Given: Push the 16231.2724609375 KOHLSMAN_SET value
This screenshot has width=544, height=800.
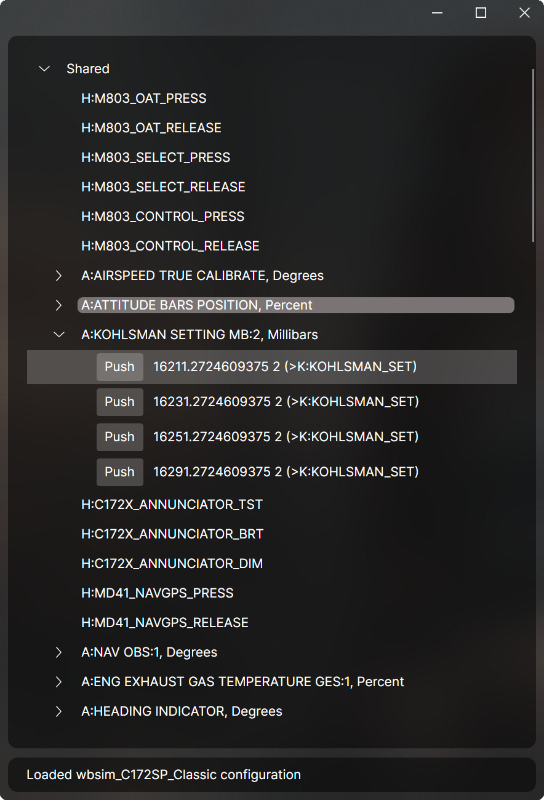Looking at the screenshot, I should coord(120,402).
